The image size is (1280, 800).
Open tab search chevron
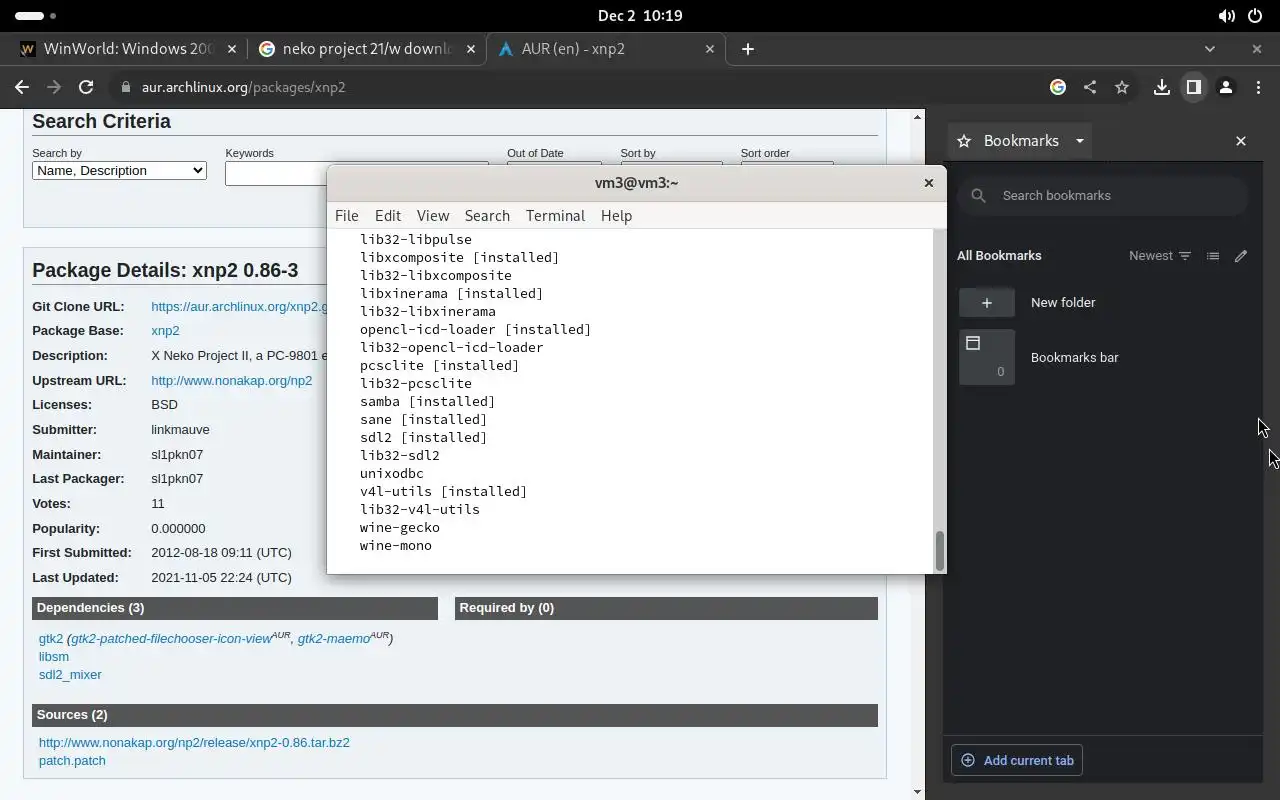tap(1210, 49)
